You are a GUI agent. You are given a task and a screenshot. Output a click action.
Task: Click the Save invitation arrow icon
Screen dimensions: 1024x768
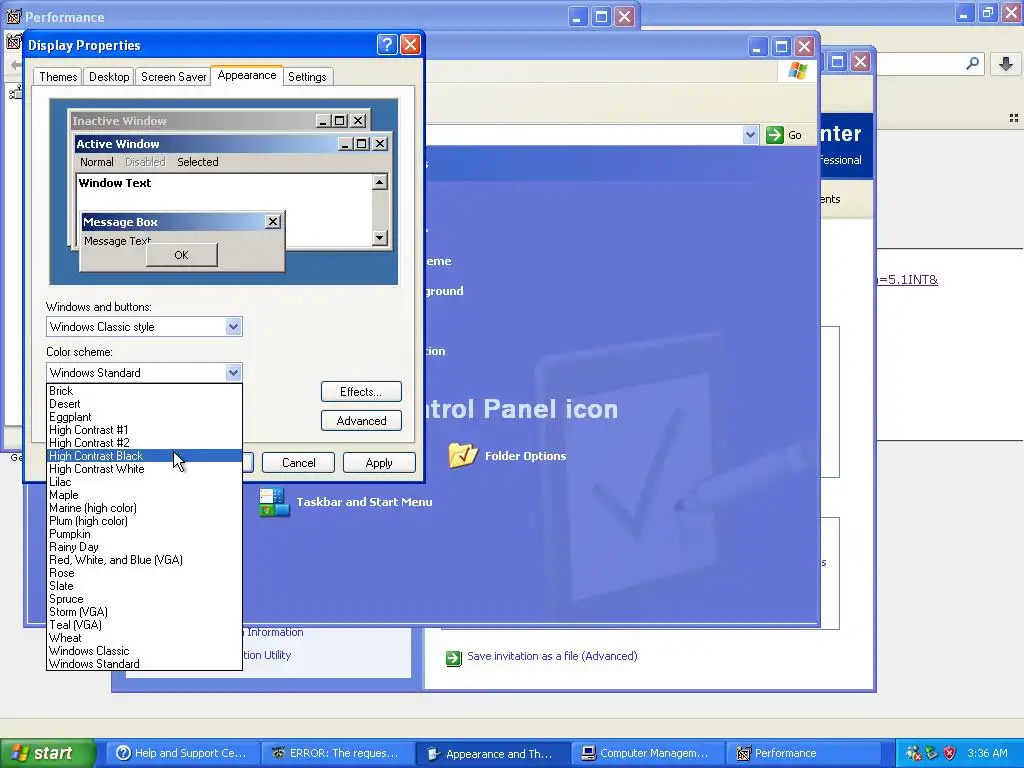tap(453, 658)
